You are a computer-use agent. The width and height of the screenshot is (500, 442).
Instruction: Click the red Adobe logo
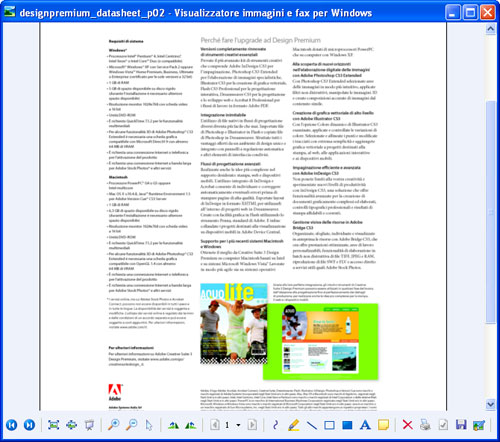tap(115, 392)
